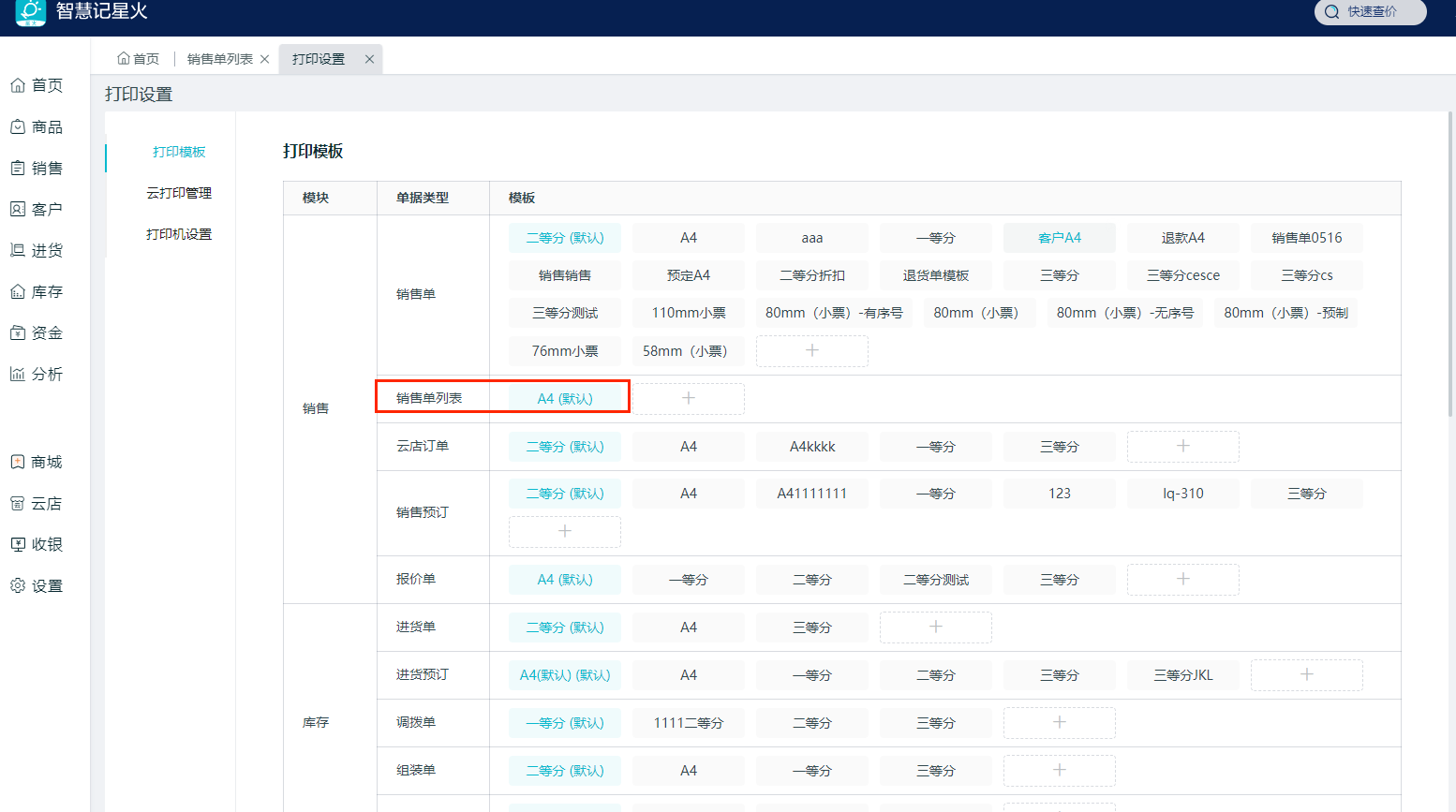1456x812 pixels.
Task: Add a new 组装单 template with plus
Action: click(1060, 770)
